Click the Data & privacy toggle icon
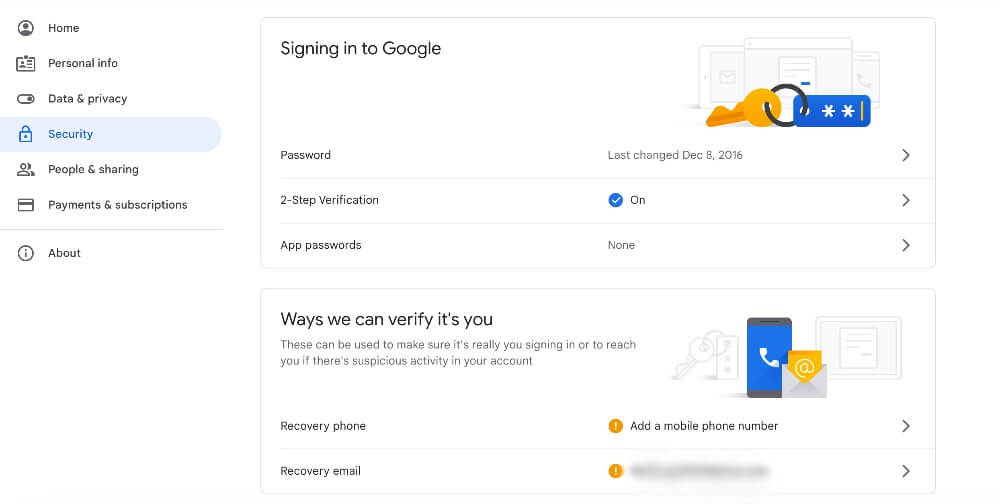This screenshot has width=1000, height=504. pos(26,99)
